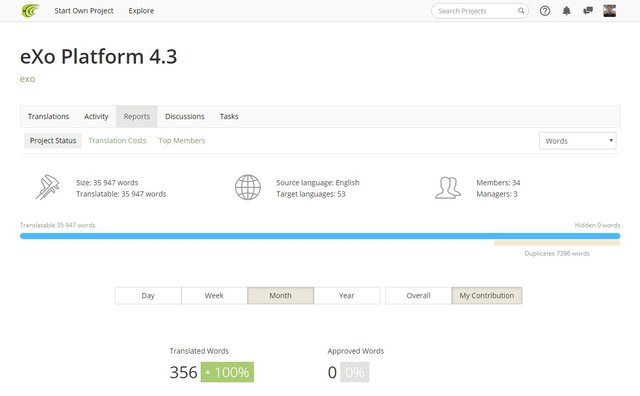Open Top Members report
This screenshot has width=640, height=396.
pyautogui.click(x=182, y=140)
